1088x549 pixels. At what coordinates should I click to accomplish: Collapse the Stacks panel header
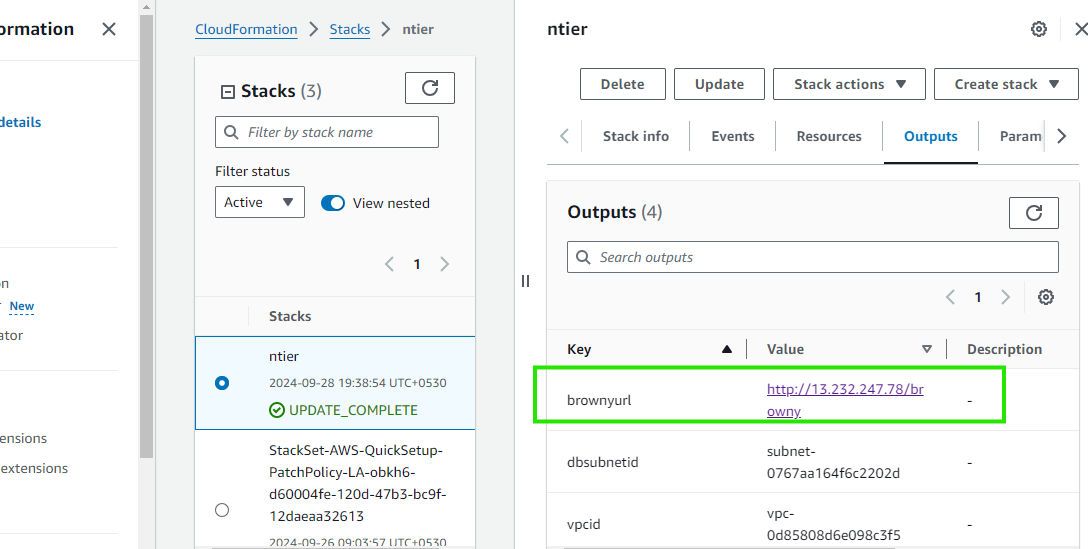(227, 92)
